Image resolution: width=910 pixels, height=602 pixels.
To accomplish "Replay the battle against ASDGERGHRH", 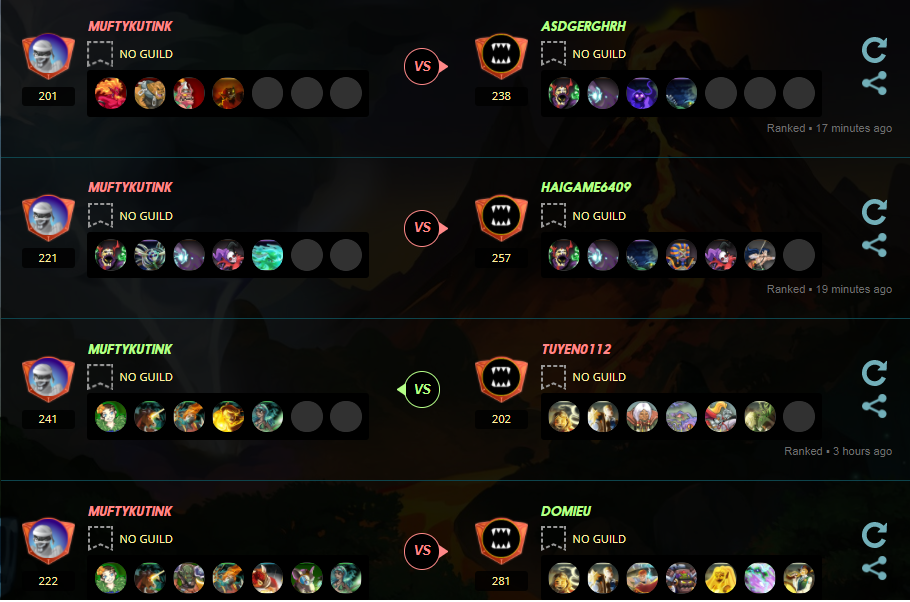I will click(874, 51).
